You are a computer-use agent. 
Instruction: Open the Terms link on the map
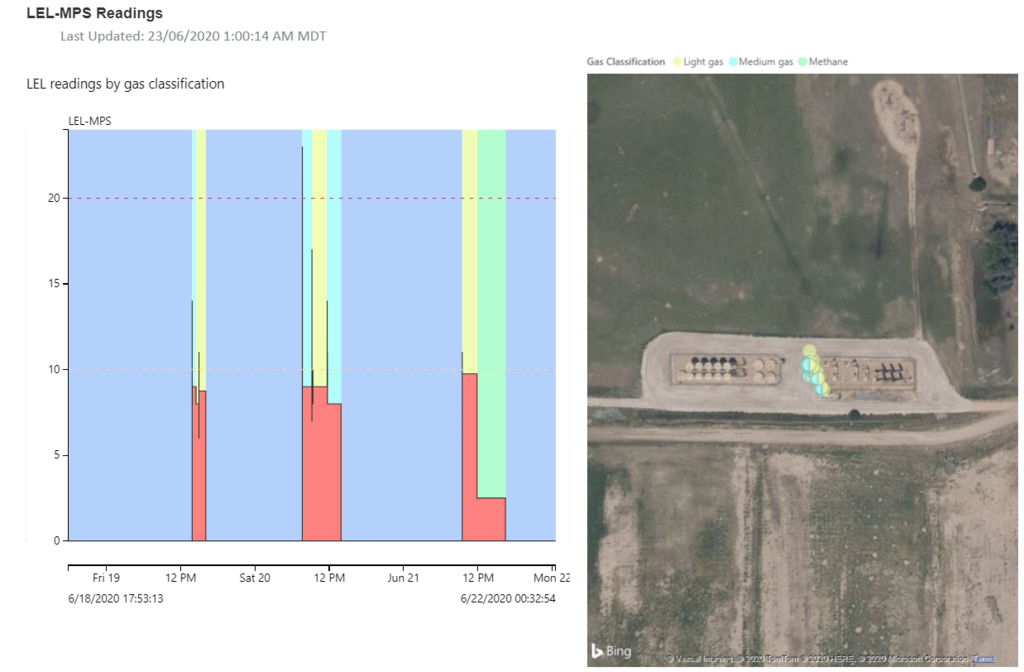tap(984, 658)
